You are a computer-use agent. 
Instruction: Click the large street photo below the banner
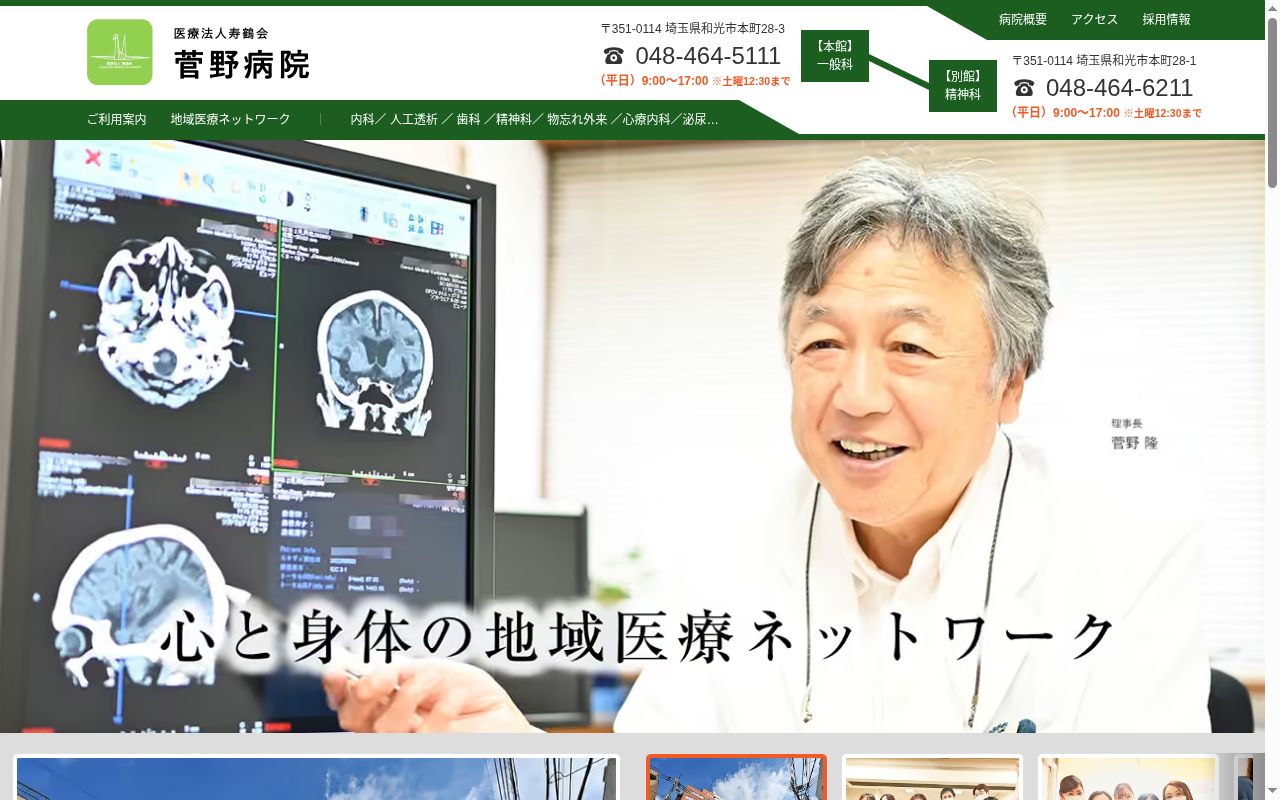click(316, 778)
